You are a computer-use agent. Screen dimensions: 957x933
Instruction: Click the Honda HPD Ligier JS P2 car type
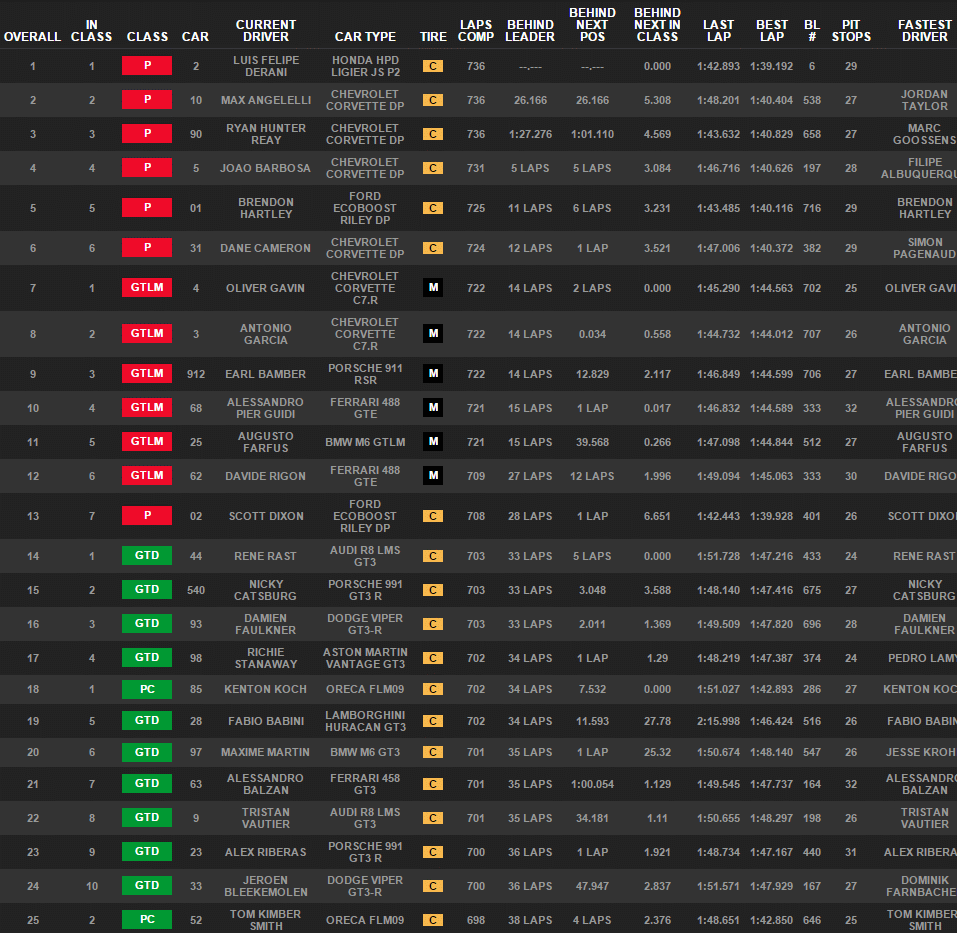(x=365, y=66)
